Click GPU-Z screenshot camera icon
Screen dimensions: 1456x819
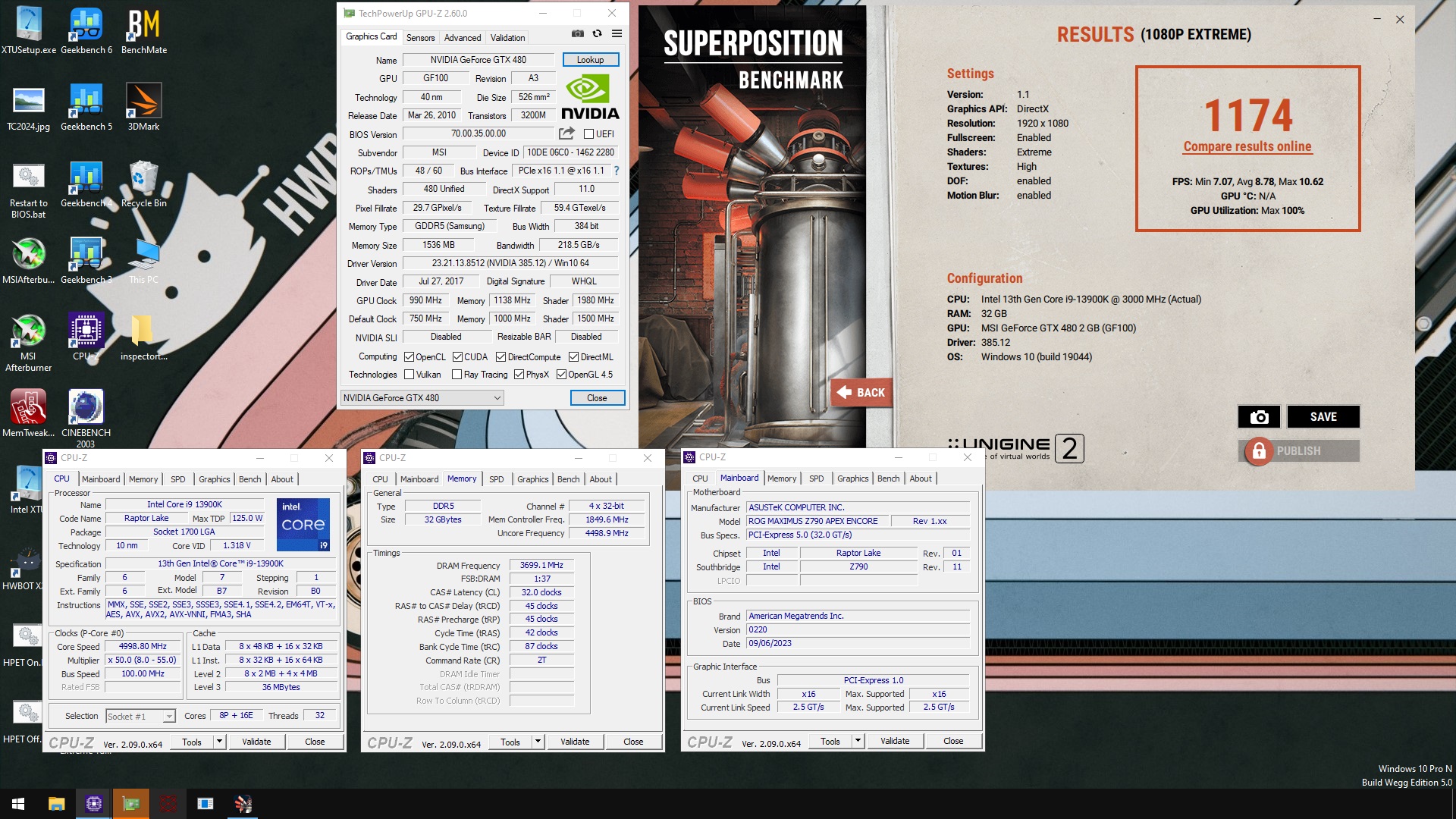click(578, 33)
